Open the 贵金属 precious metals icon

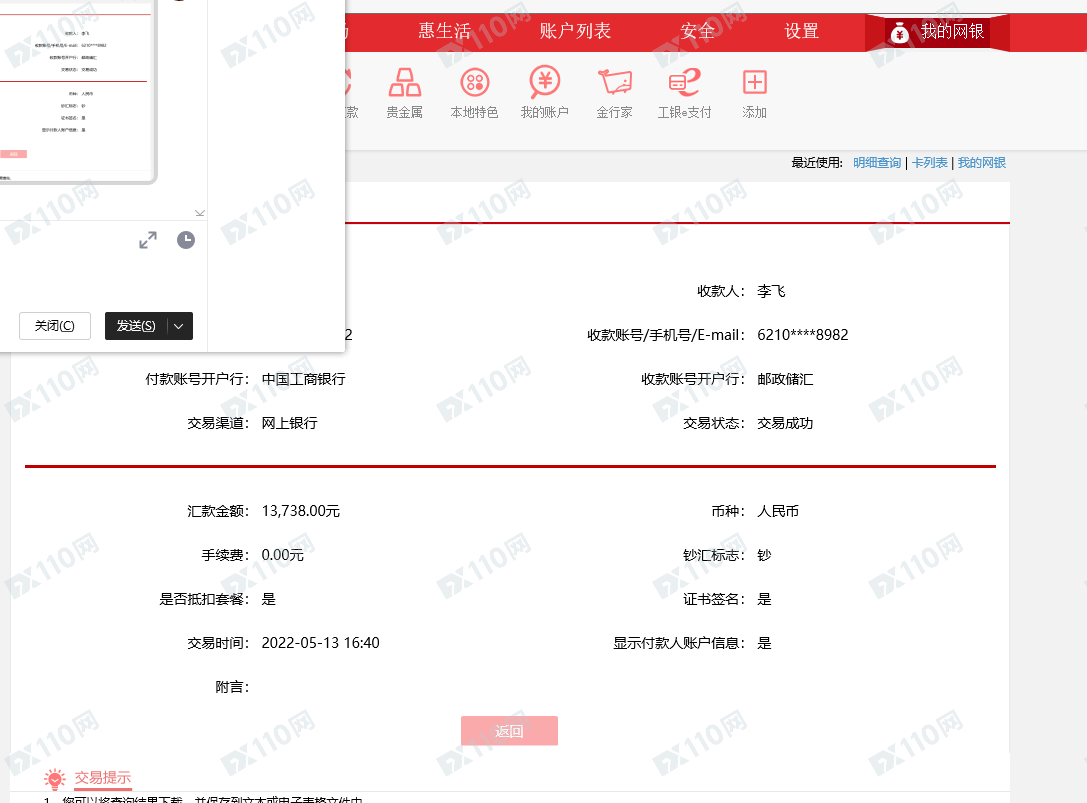click(404, 83)
